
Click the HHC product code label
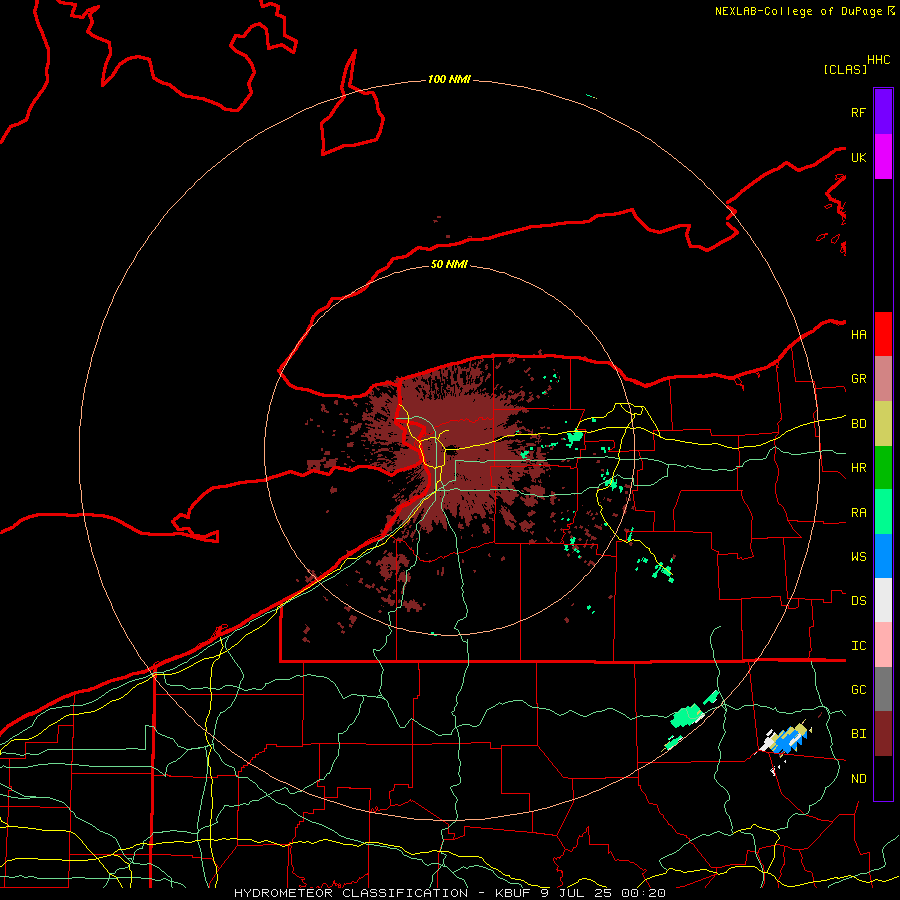click(x=878, y=60)
